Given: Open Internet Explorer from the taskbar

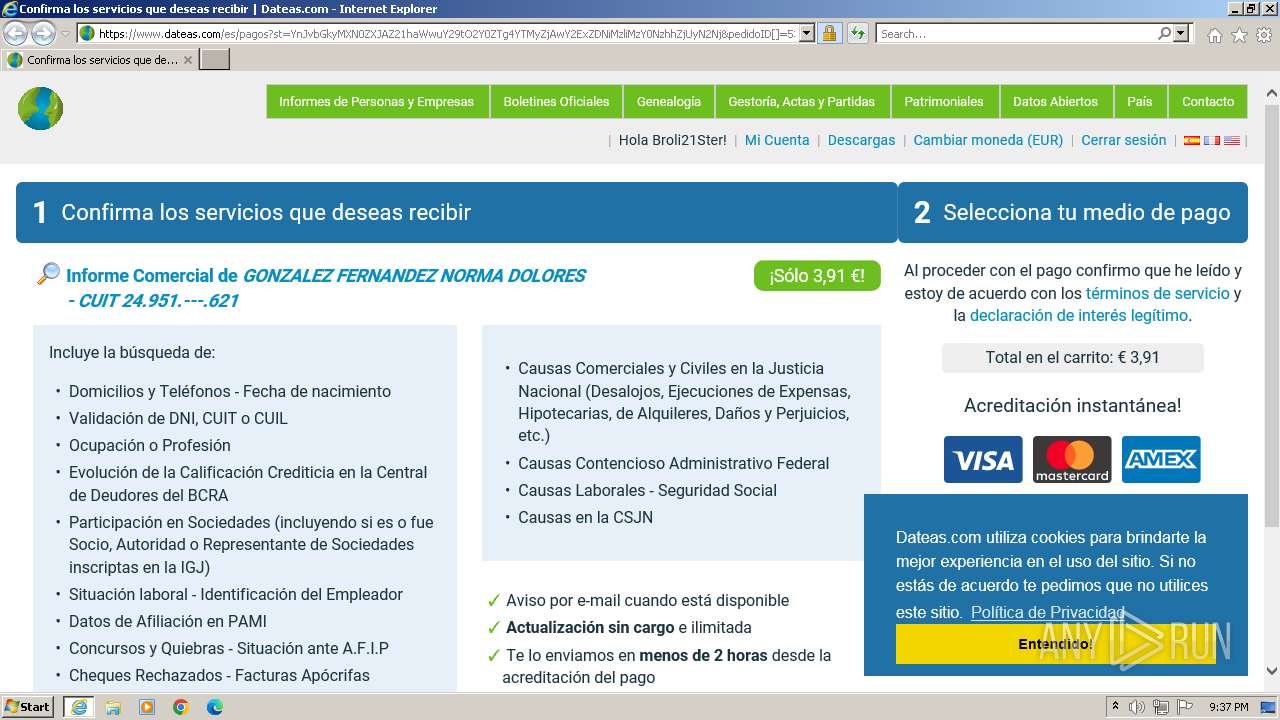Looking at the screenshot, I should click(x=79, y=707).
